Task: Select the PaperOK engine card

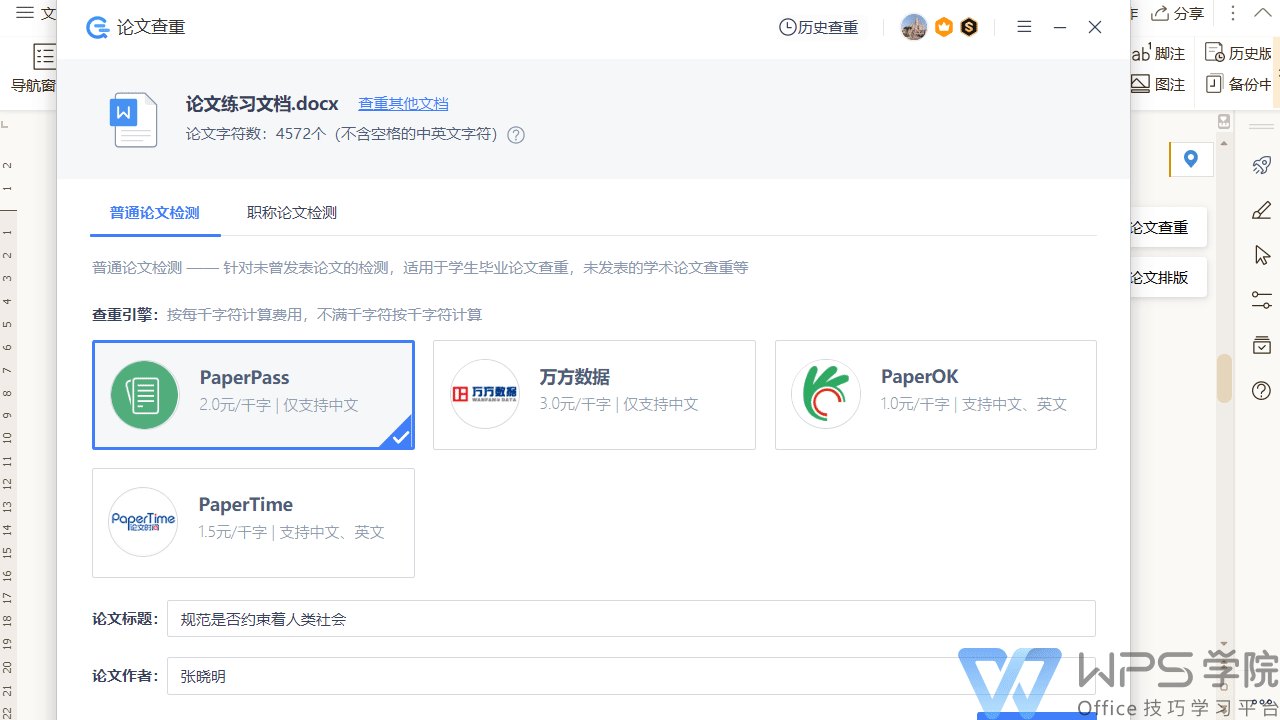Action: (x=936, y=395)
